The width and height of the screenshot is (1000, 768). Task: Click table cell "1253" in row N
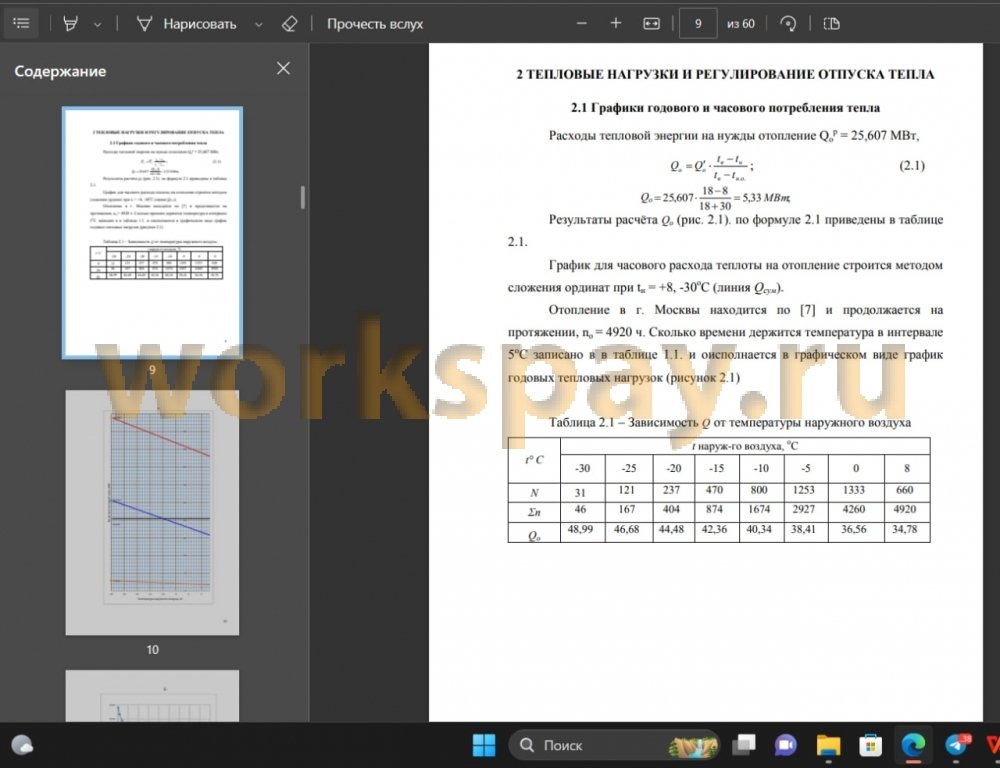pyautogui.click(x=804, y=491)
